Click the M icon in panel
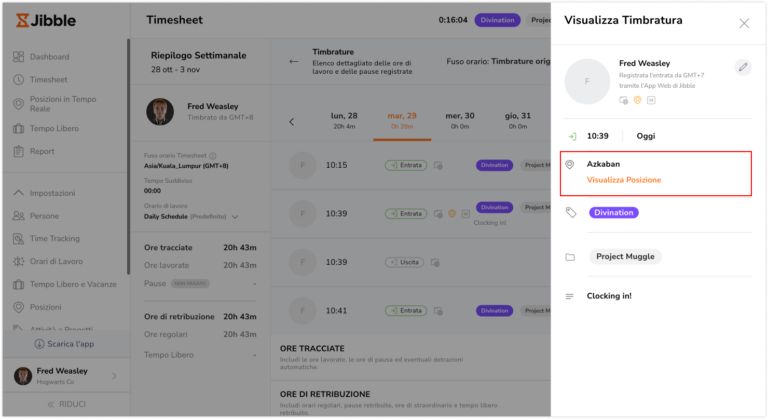Image resolution: width=768 pixels, height=419 pixels. coord(651,100)
